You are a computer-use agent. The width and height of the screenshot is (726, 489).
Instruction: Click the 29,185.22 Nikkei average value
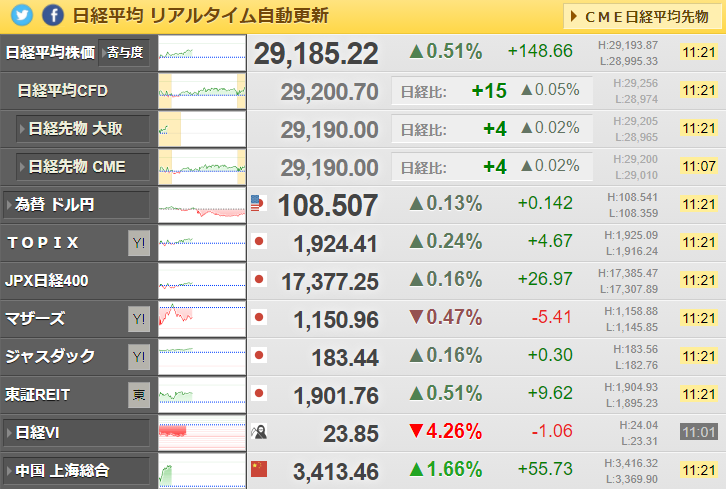pyautogui.click(x=316, y=53)
